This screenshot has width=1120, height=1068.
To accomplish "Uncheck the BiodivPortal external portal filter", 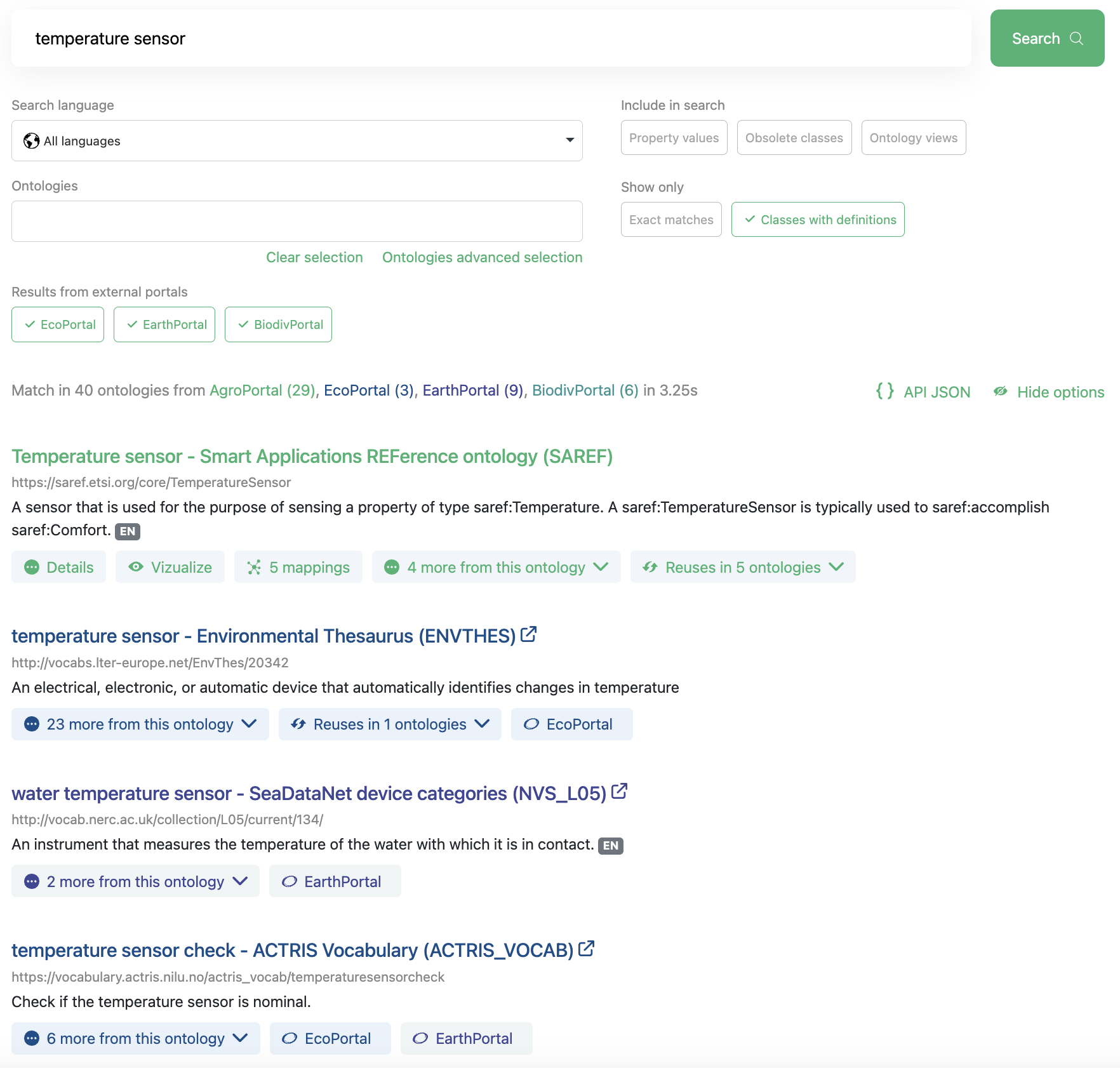I will (278, 324).
